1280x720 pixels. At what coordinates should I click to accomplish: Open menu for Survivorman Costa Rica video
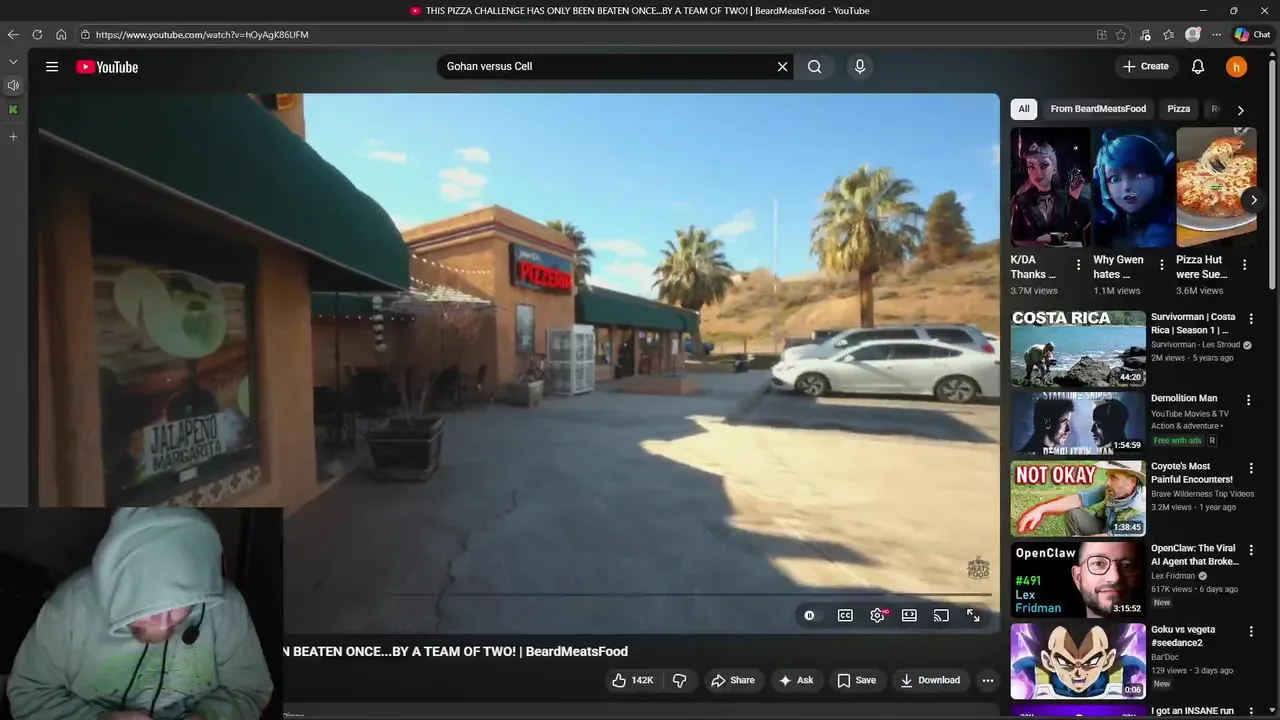[x=1250, y=318]
